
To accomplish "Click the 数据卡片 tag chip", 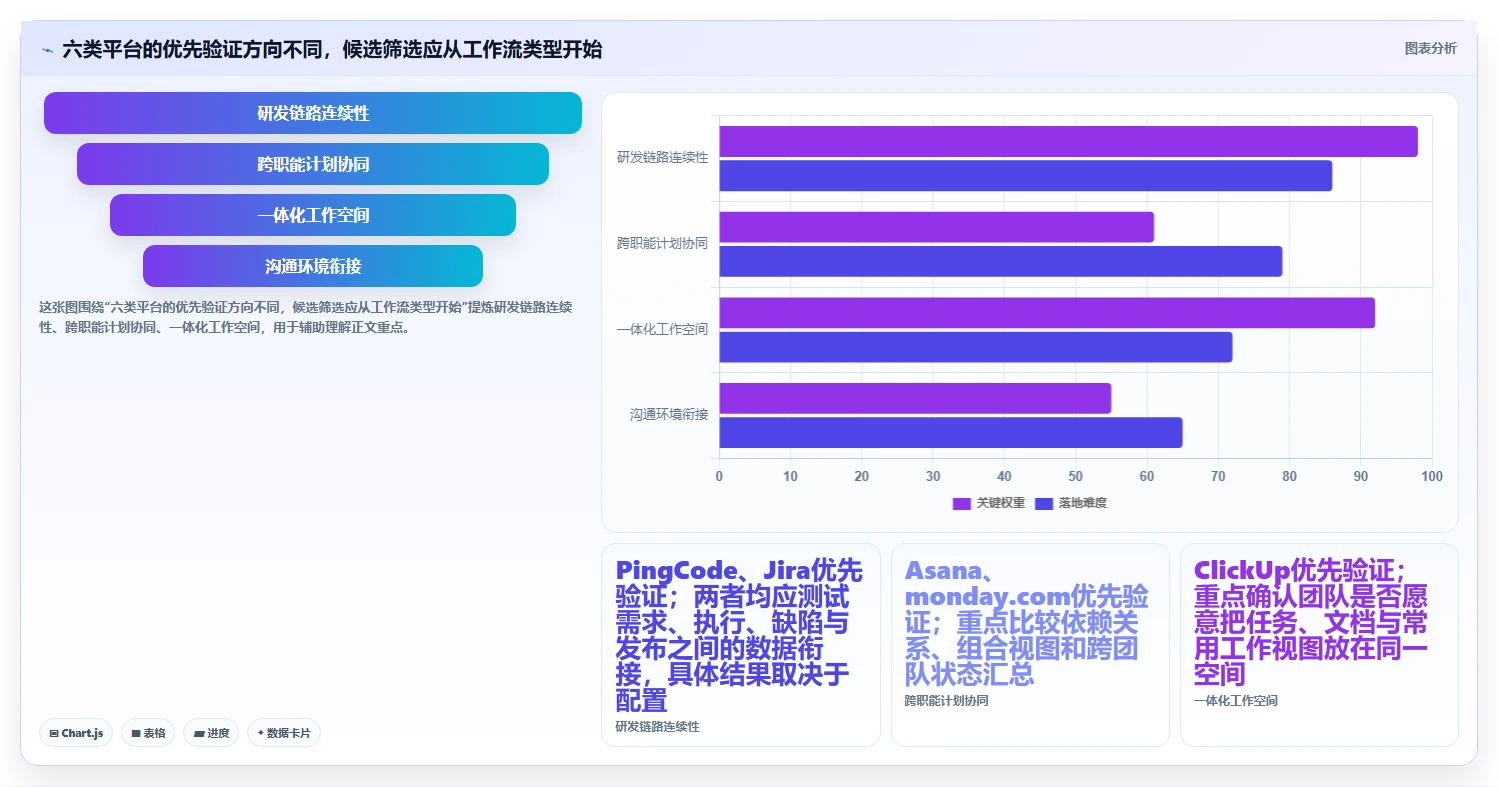I will tap(284, 733).
